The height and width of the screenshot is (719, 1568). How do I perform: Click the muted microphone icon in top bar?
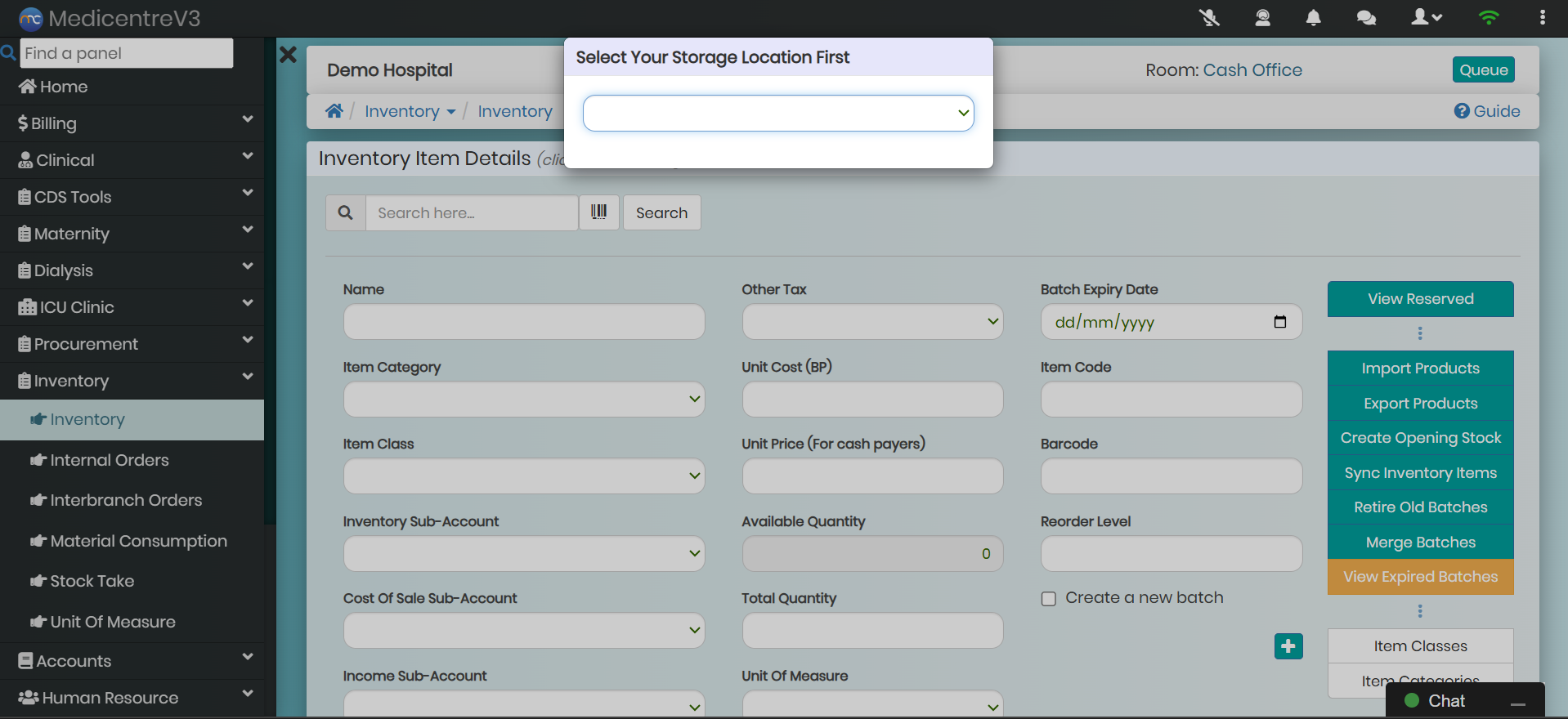tap(1209, 18)
